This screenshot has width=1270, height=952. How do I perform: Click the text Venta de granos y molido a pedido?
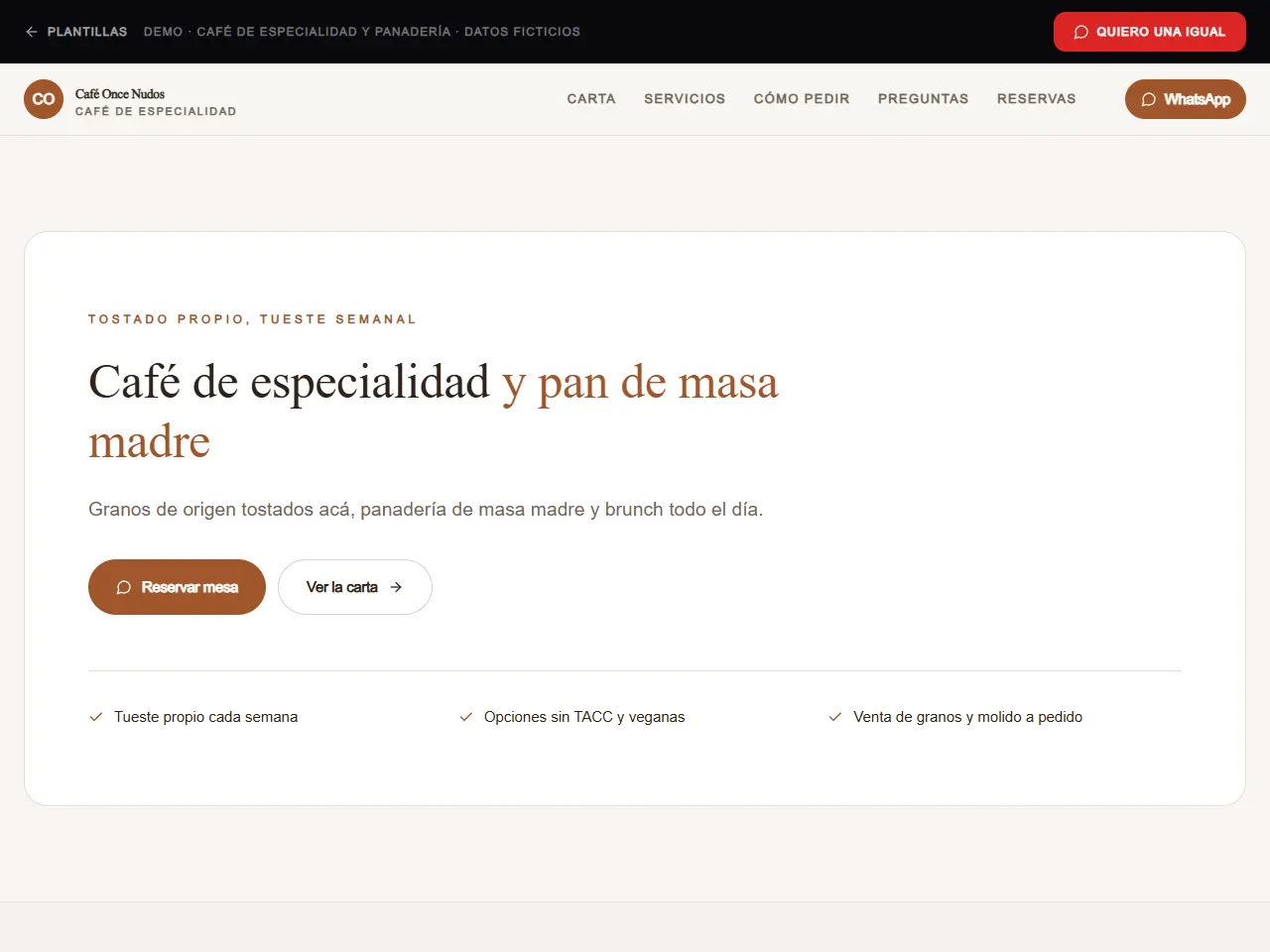(x=967, y=717)
